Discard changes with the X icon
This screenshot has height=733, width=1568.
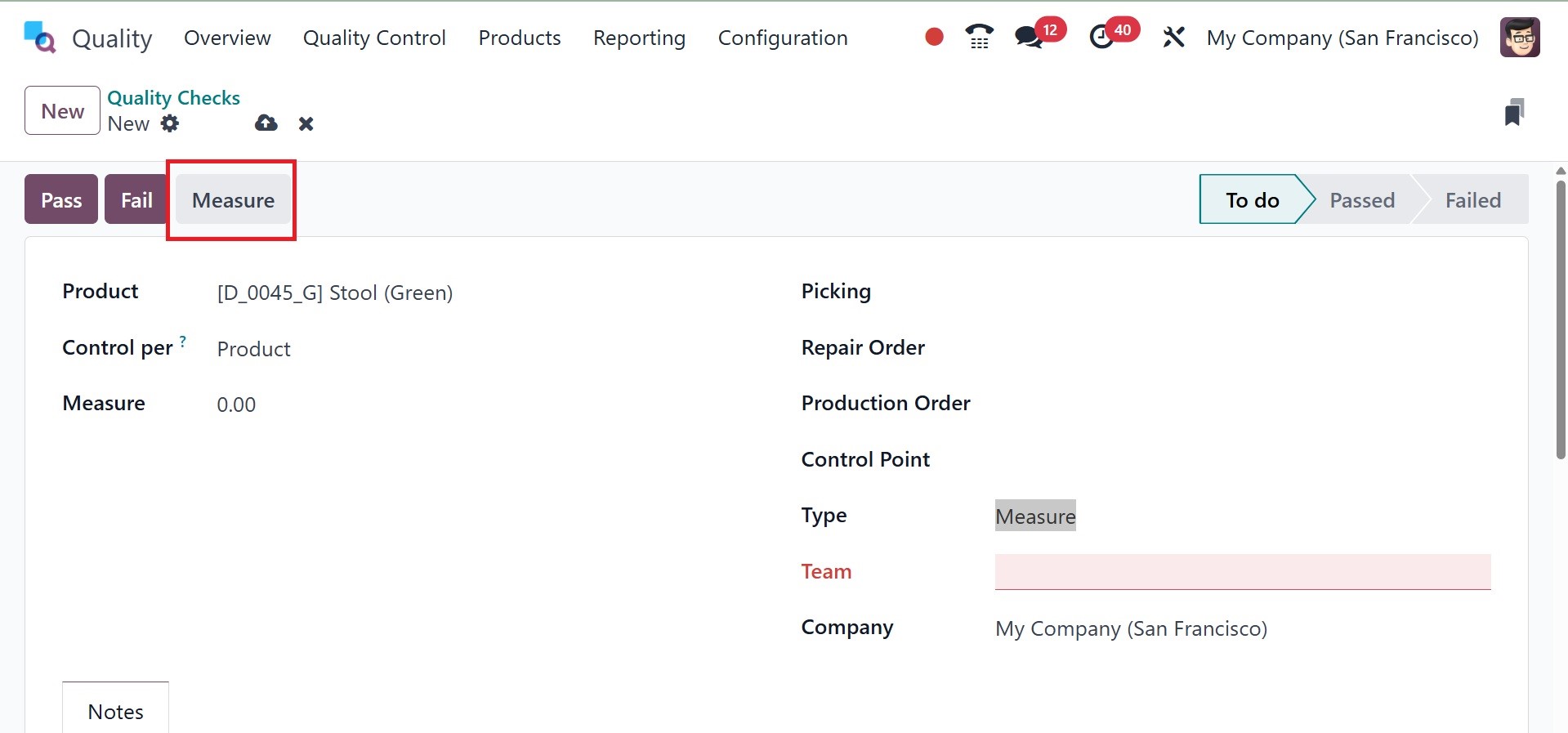point(306,123)
